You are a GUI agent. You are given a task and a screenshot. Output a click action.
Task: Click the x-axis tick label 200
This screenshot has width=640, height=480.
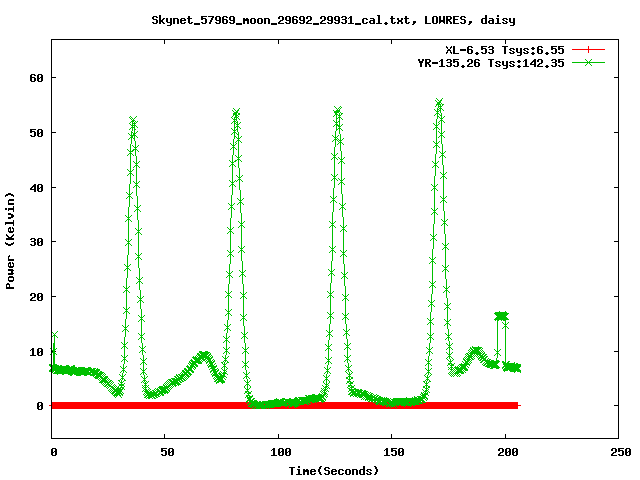[x=507, y=452]
